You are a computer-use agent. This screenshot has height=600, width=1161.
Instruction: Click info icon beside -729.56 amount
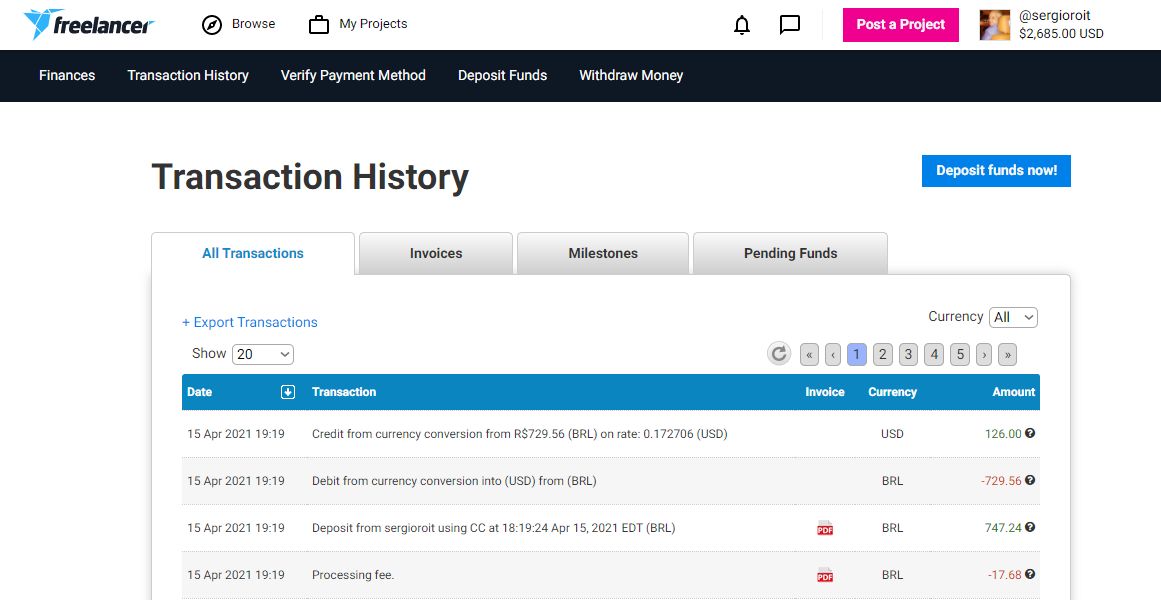point(1030,481)
